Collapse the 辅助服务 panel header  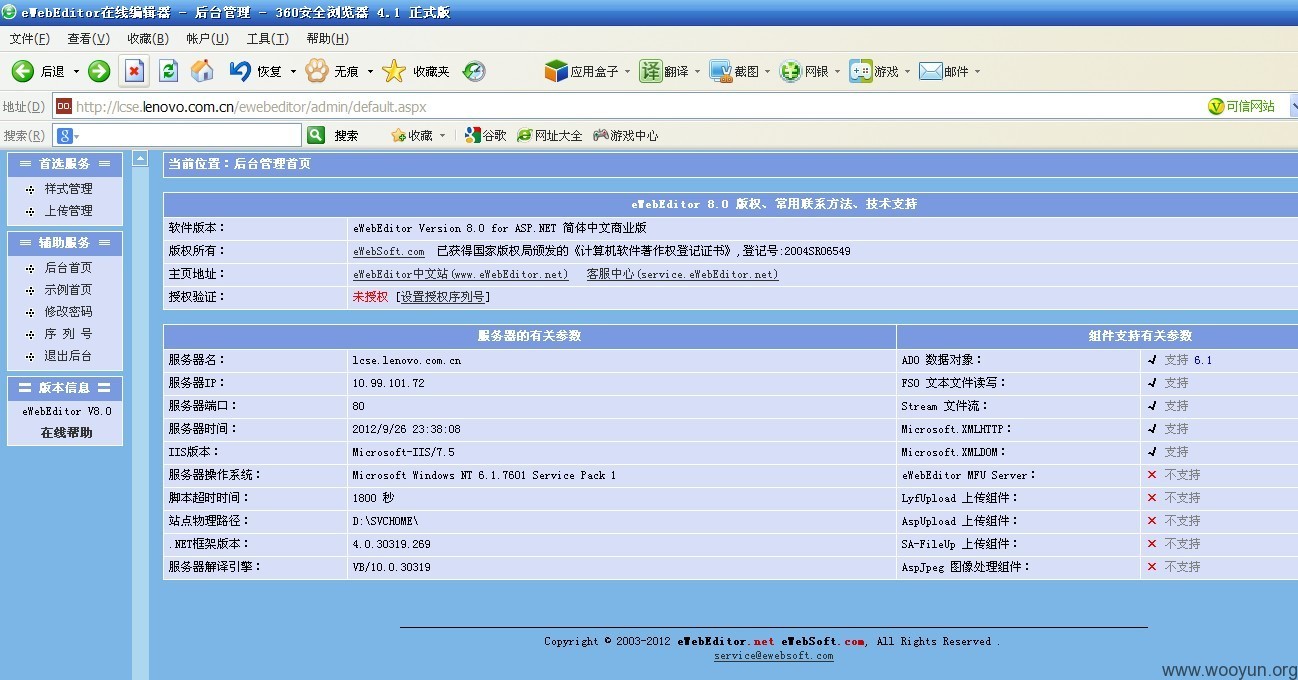65,242
